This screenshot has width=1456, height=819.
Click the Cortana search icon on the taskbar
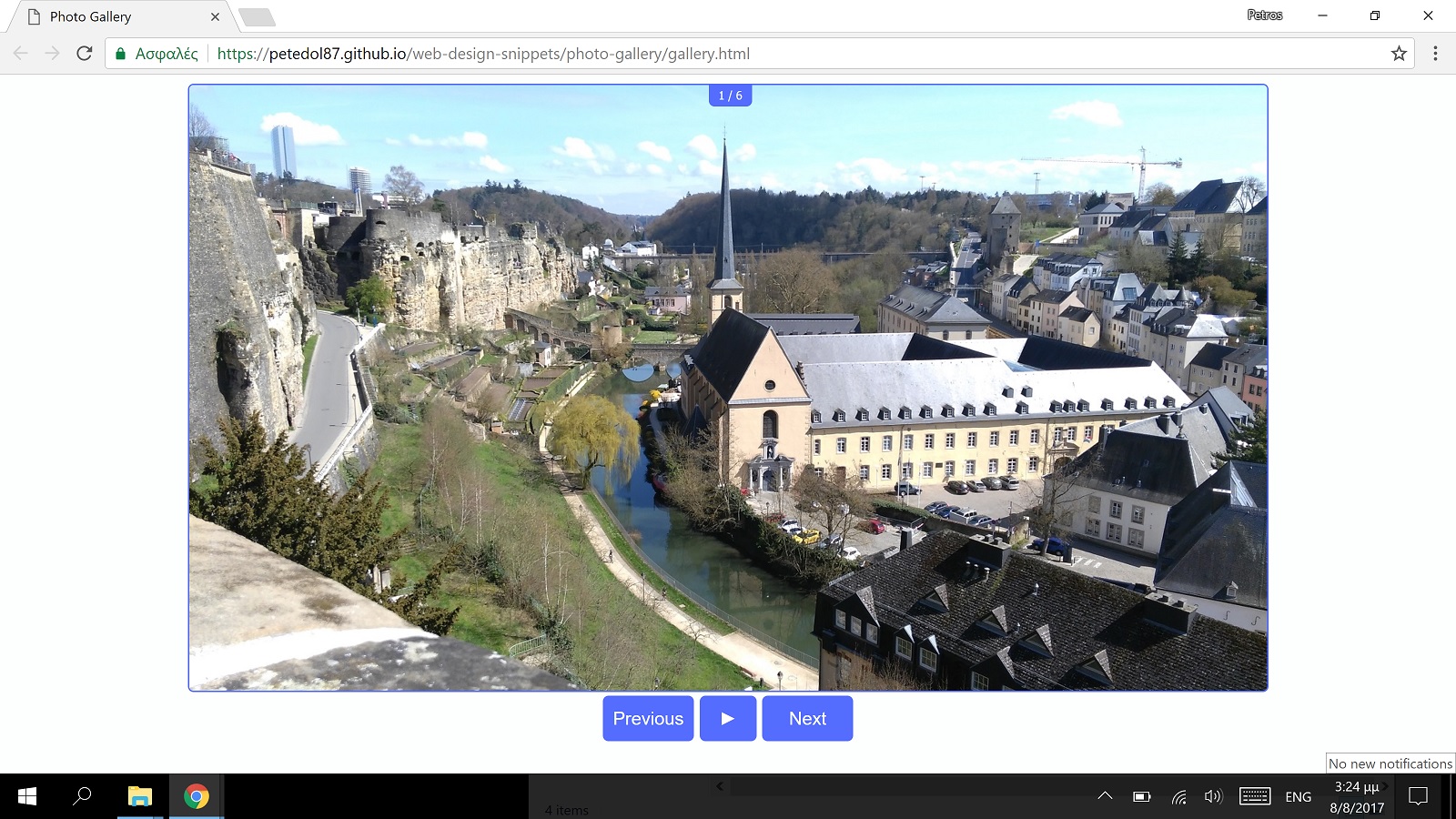82,796
